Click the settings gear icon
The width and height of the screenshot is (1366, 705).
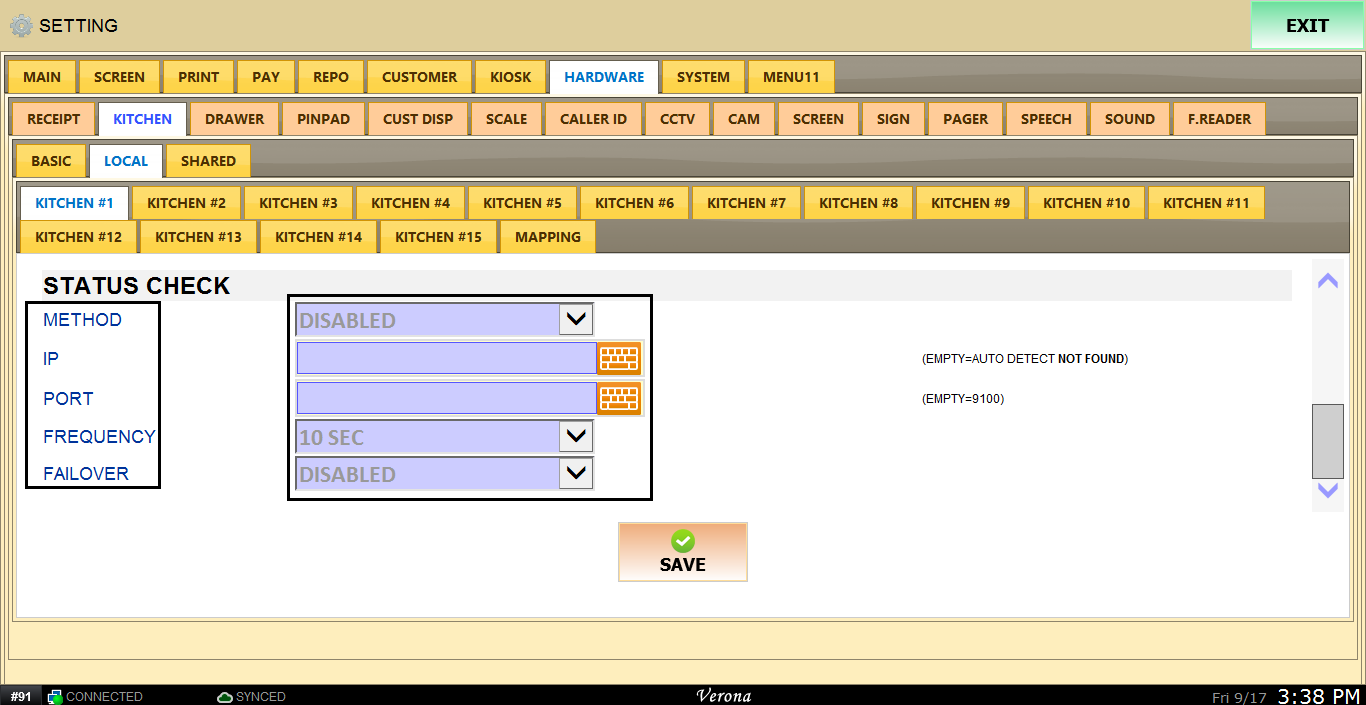tap(21, 26)
